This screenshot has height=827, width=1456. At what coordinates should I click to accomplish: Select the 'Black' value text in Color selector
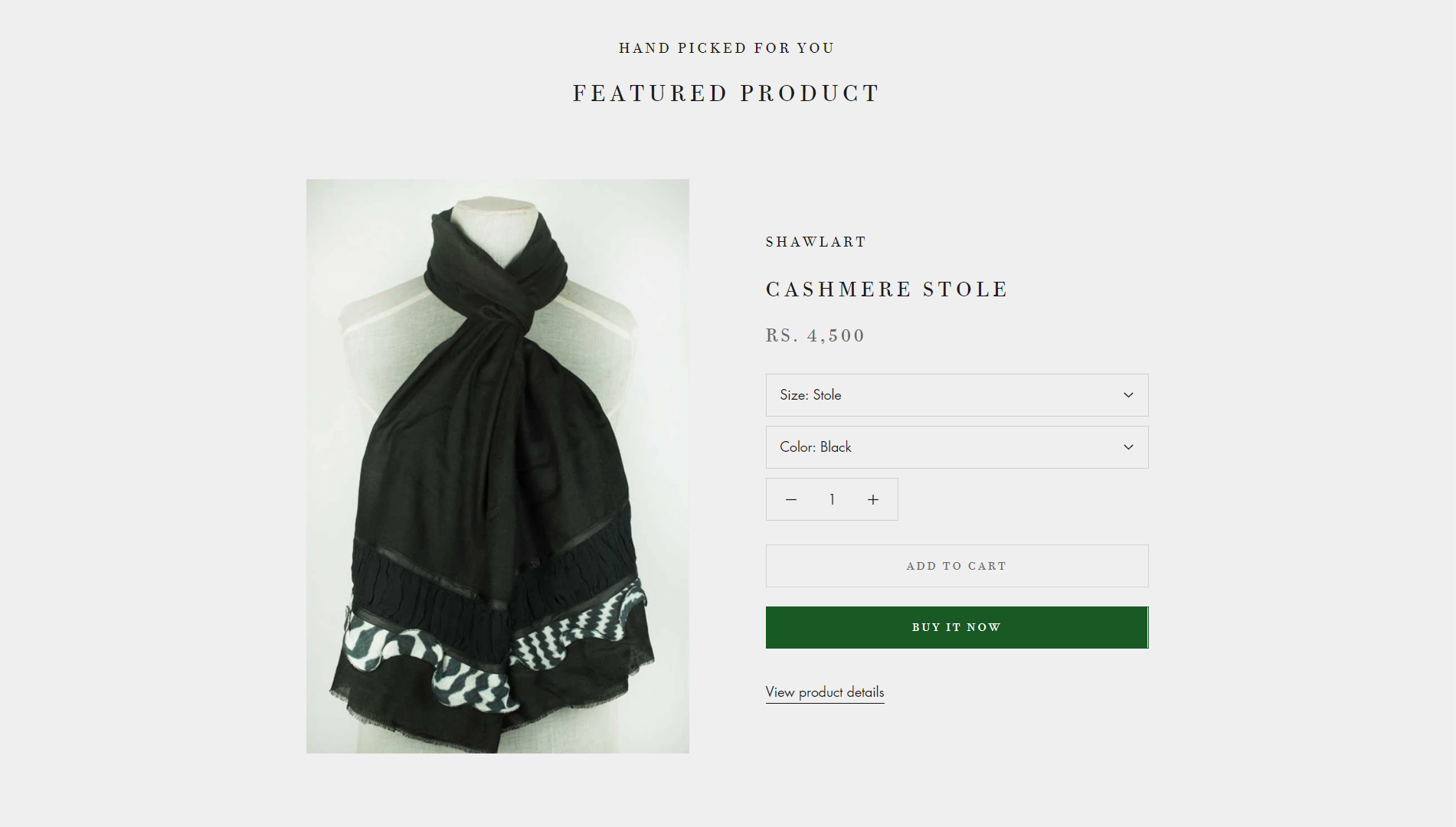click(x=836, y=447)
